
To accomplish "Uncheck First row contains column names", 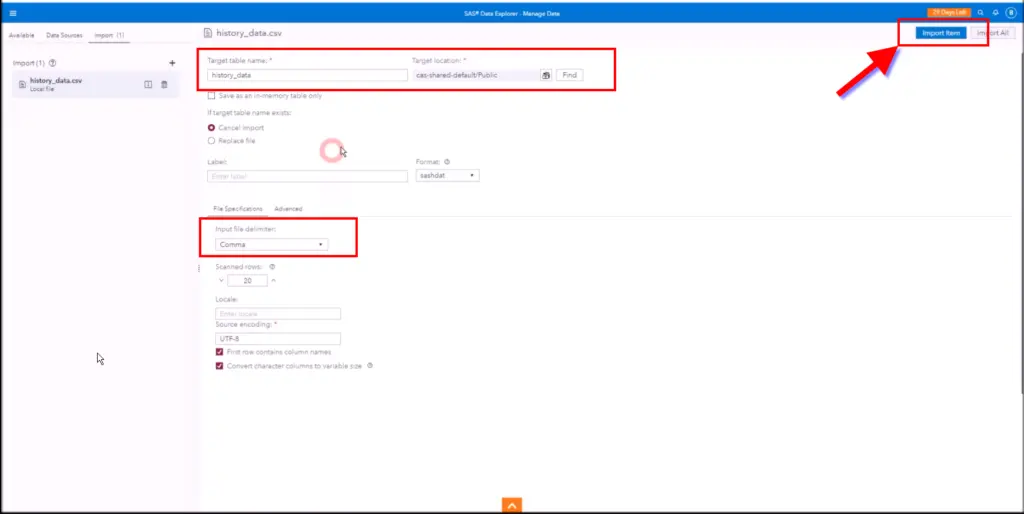I will click(220, 352).
